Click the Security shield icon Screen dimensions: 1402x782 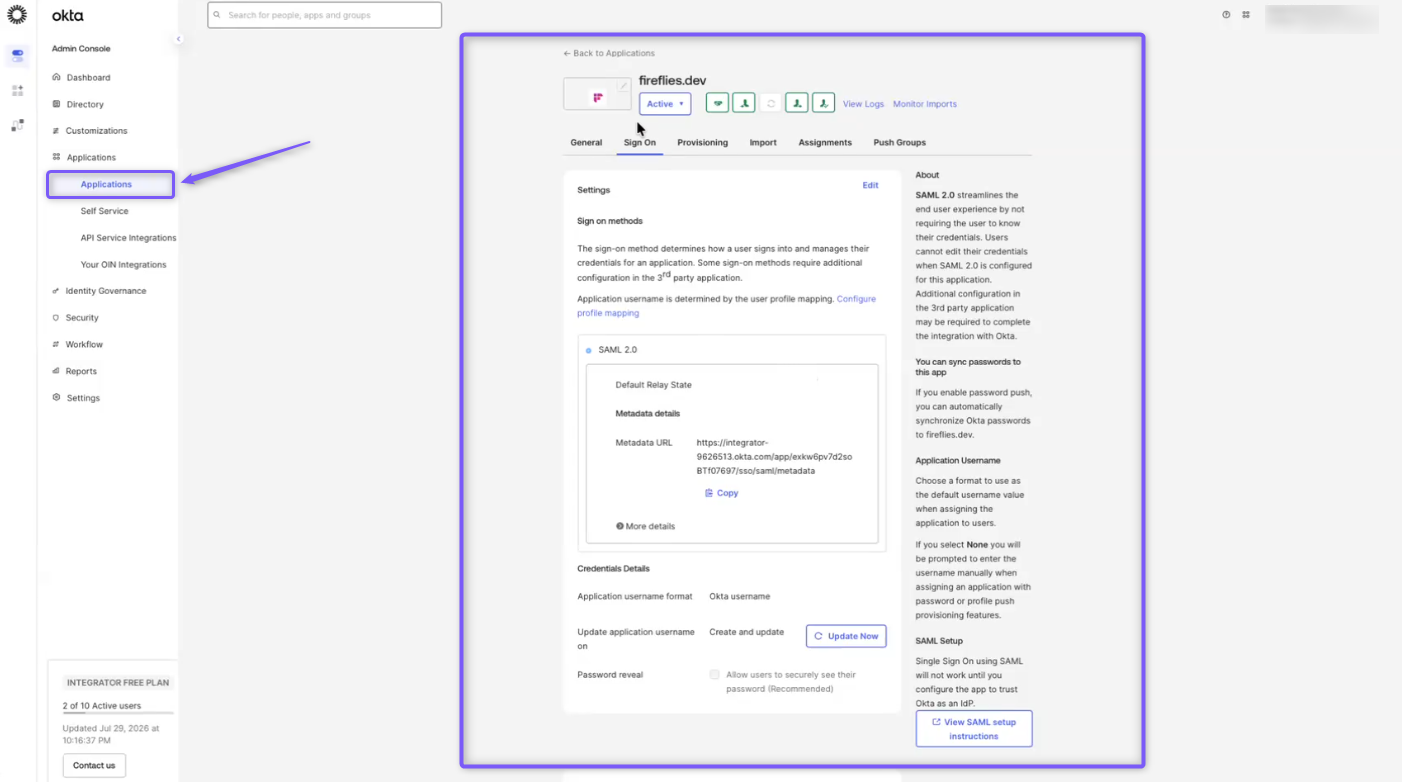point(56,318)
